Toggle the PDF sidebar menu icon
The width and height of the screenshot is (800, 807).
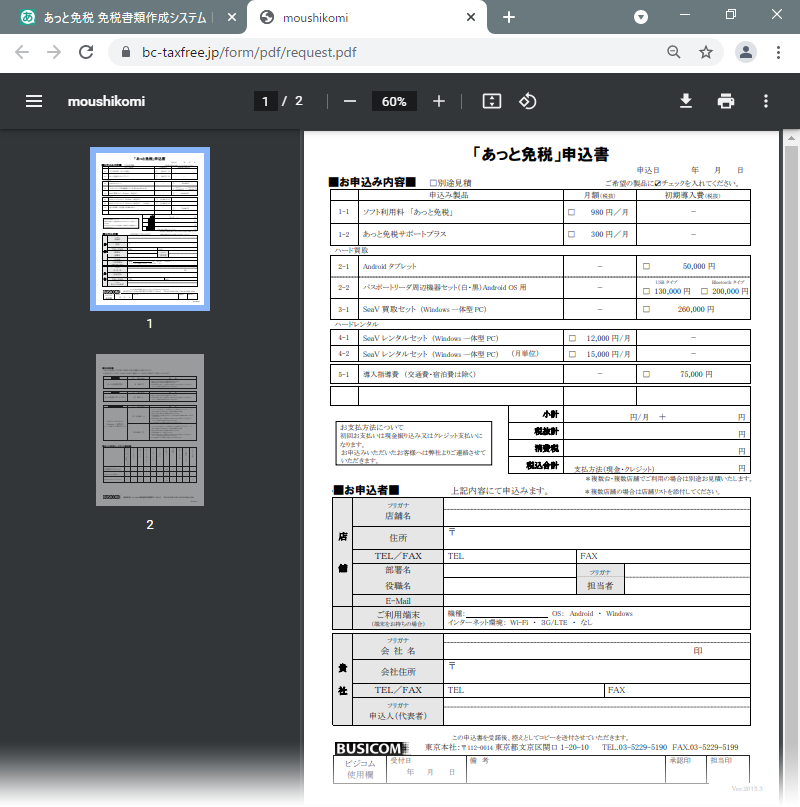(34, 101)
